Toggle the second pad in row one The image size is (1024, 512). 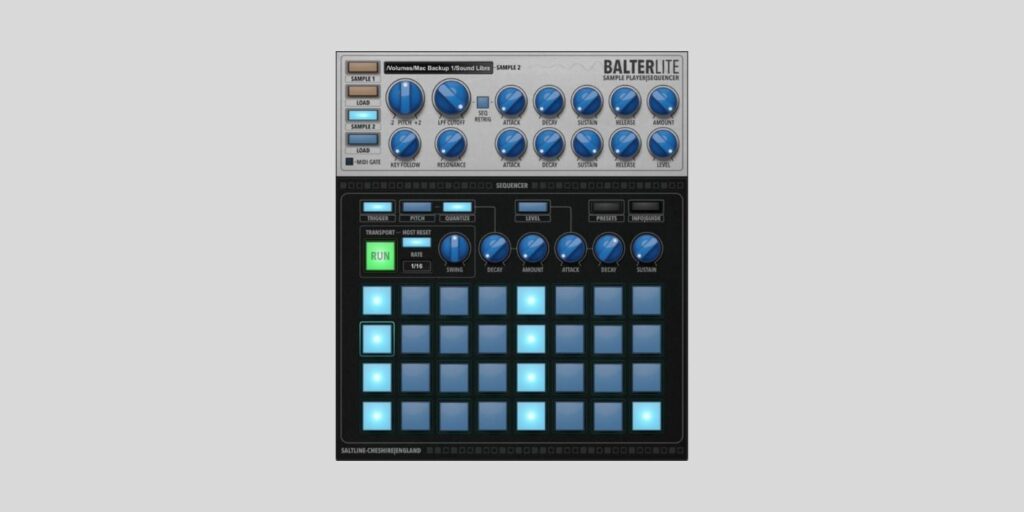[415, 300]
